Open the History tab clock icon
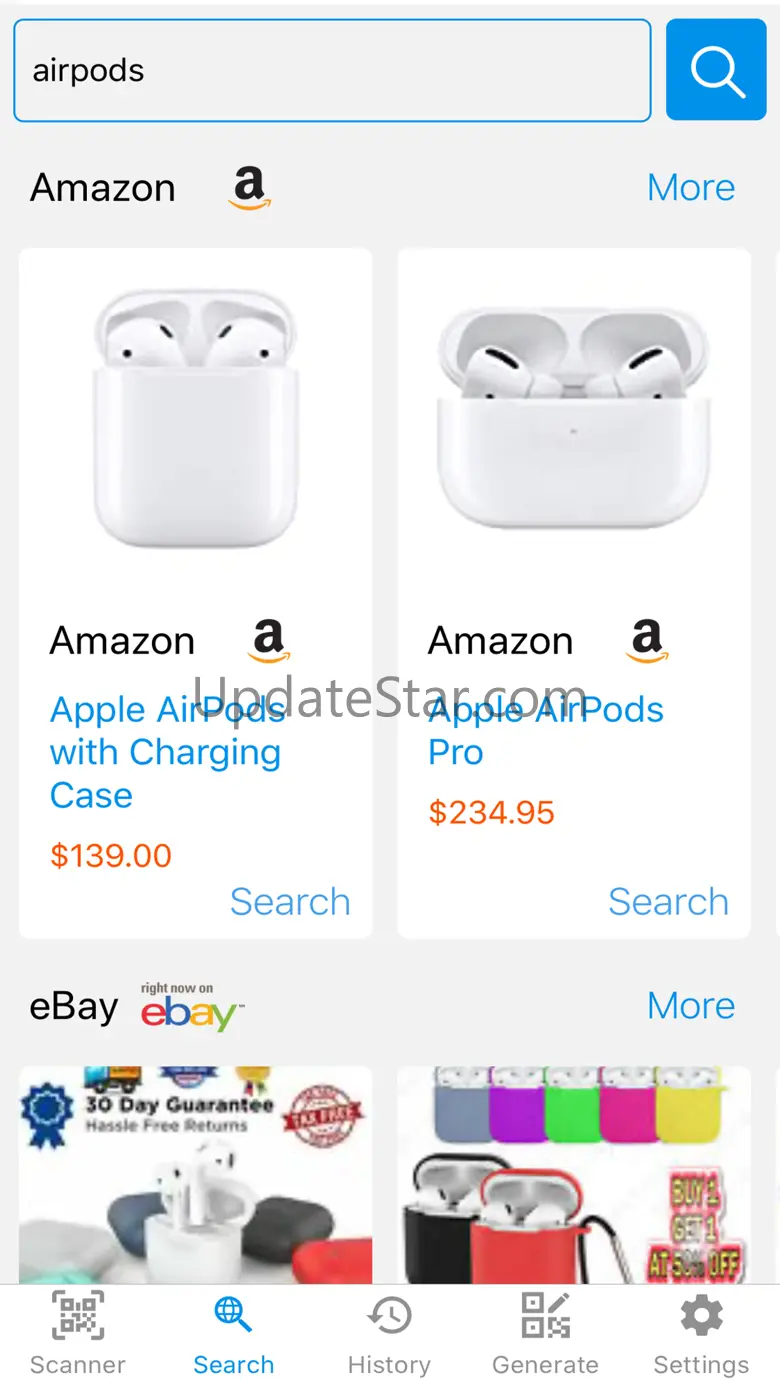Image resolution: width=780 pixels, height=1387 pixels. pyautogui.click(x=389, y=1315)
